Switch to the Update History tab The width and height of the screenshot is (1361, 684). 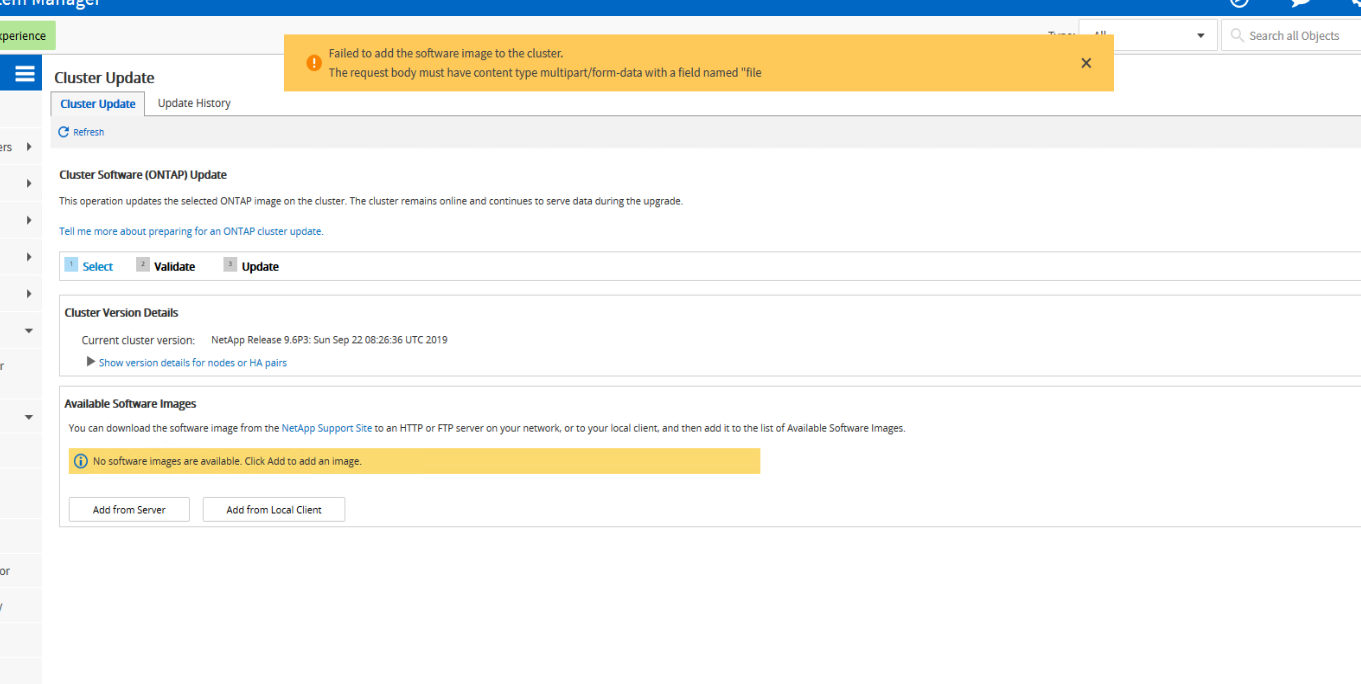coord(194,103)
